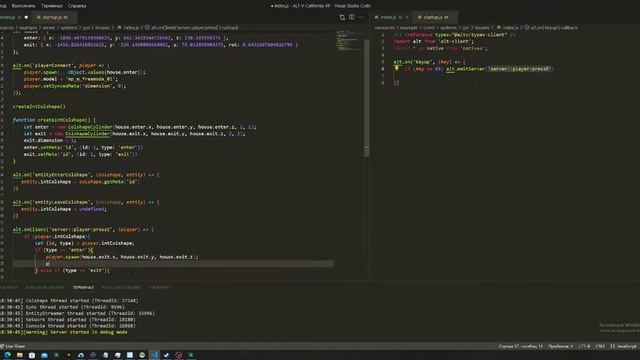Click the "player.model = 'mp_m_freemode_01'" line
Viewport: 640px width, 360px height.
[x=71, y=79]
